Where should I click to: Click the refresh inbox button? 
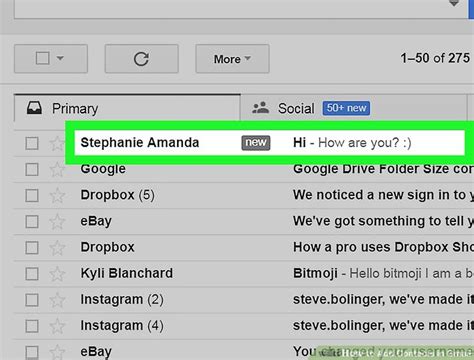(141, 59)
